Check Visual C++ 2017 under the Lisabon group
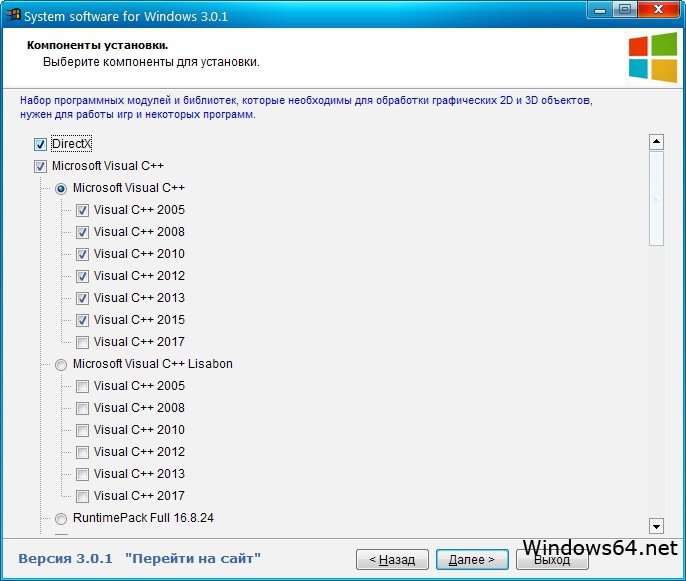Screen dimensions: 686x581 coord(82,496)
